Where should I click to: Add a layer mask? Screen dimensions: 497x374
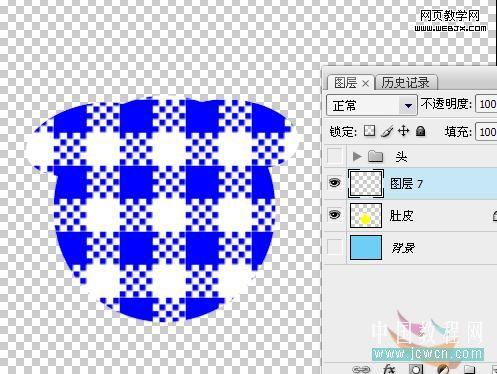coord(416,369)
